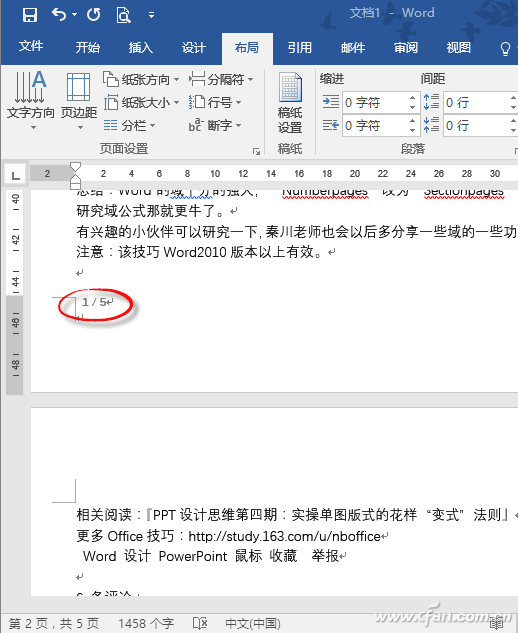
Task: Increase right indent with up stepper
Action: click(412, 121)
